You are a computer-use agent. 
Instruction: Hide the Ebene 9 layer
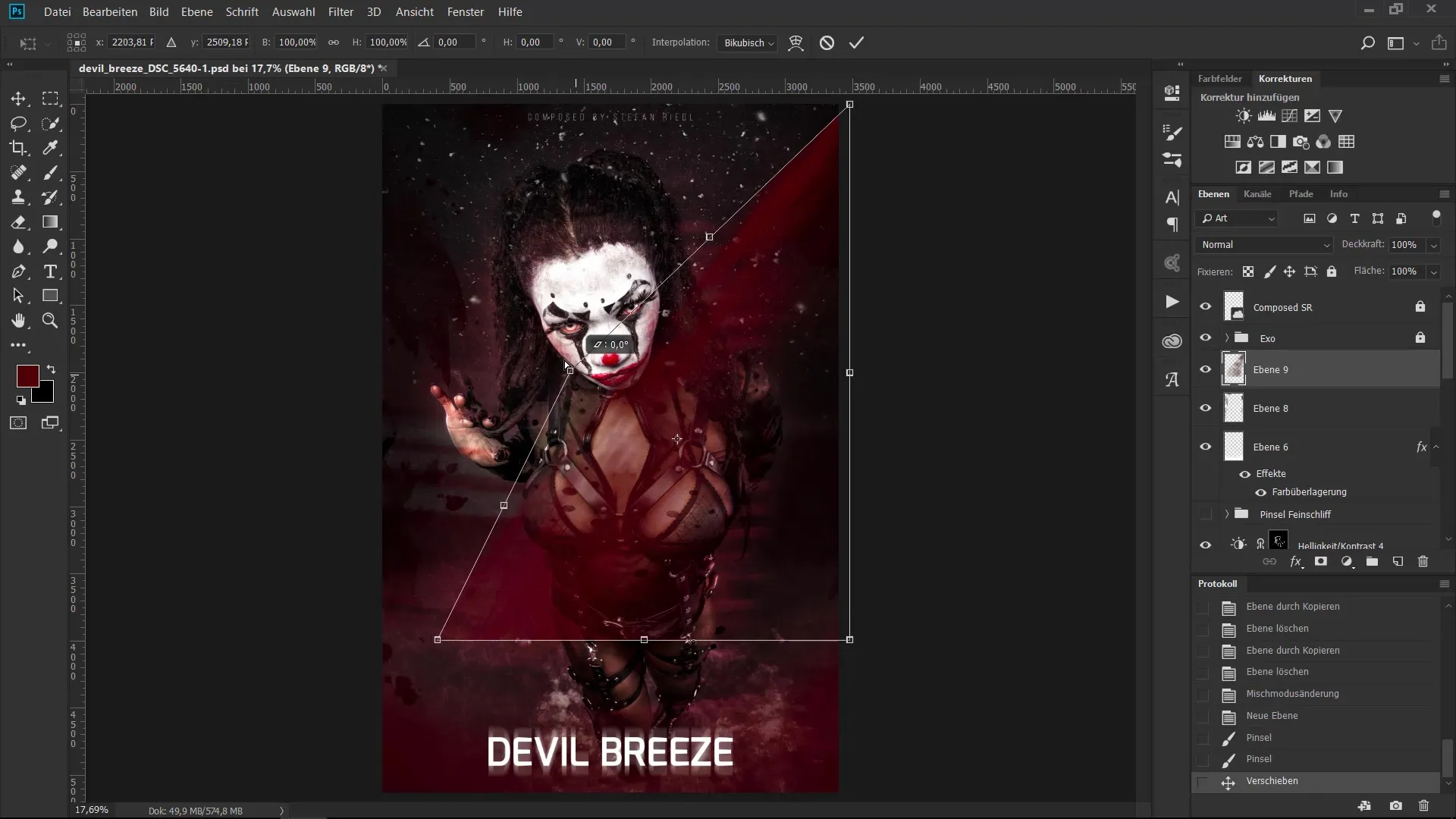(1206, 369)
